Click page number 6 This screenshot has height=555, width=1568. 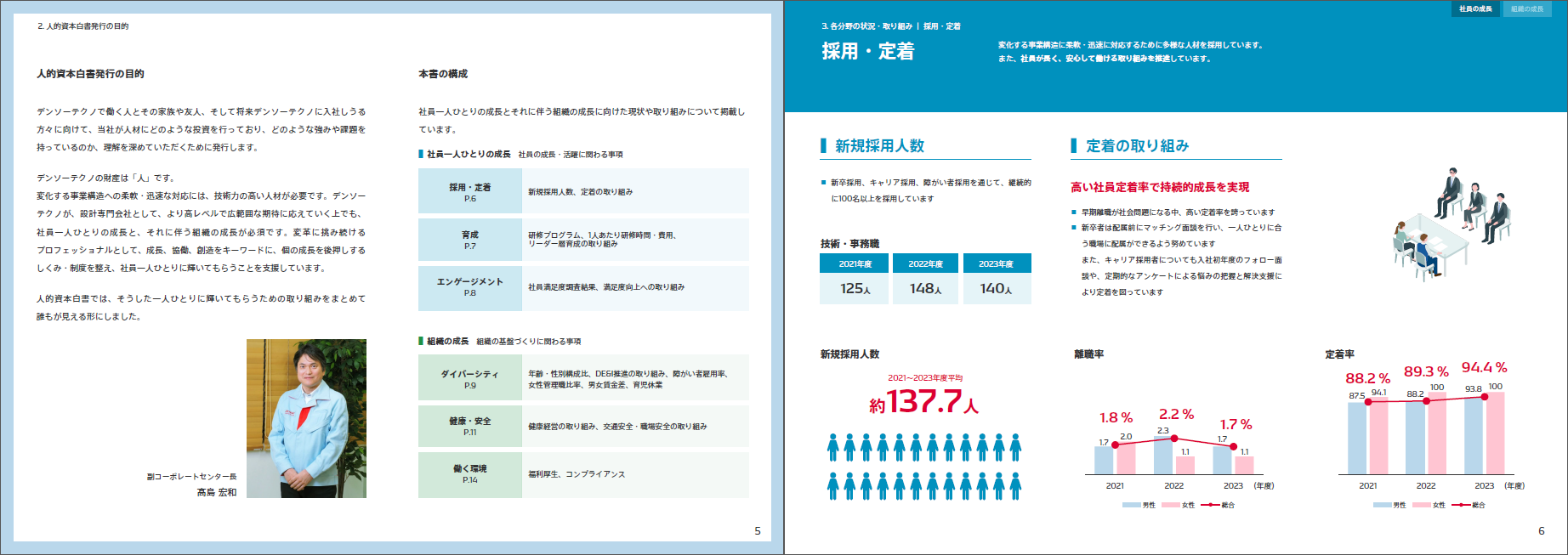(x=1542, y=531)
